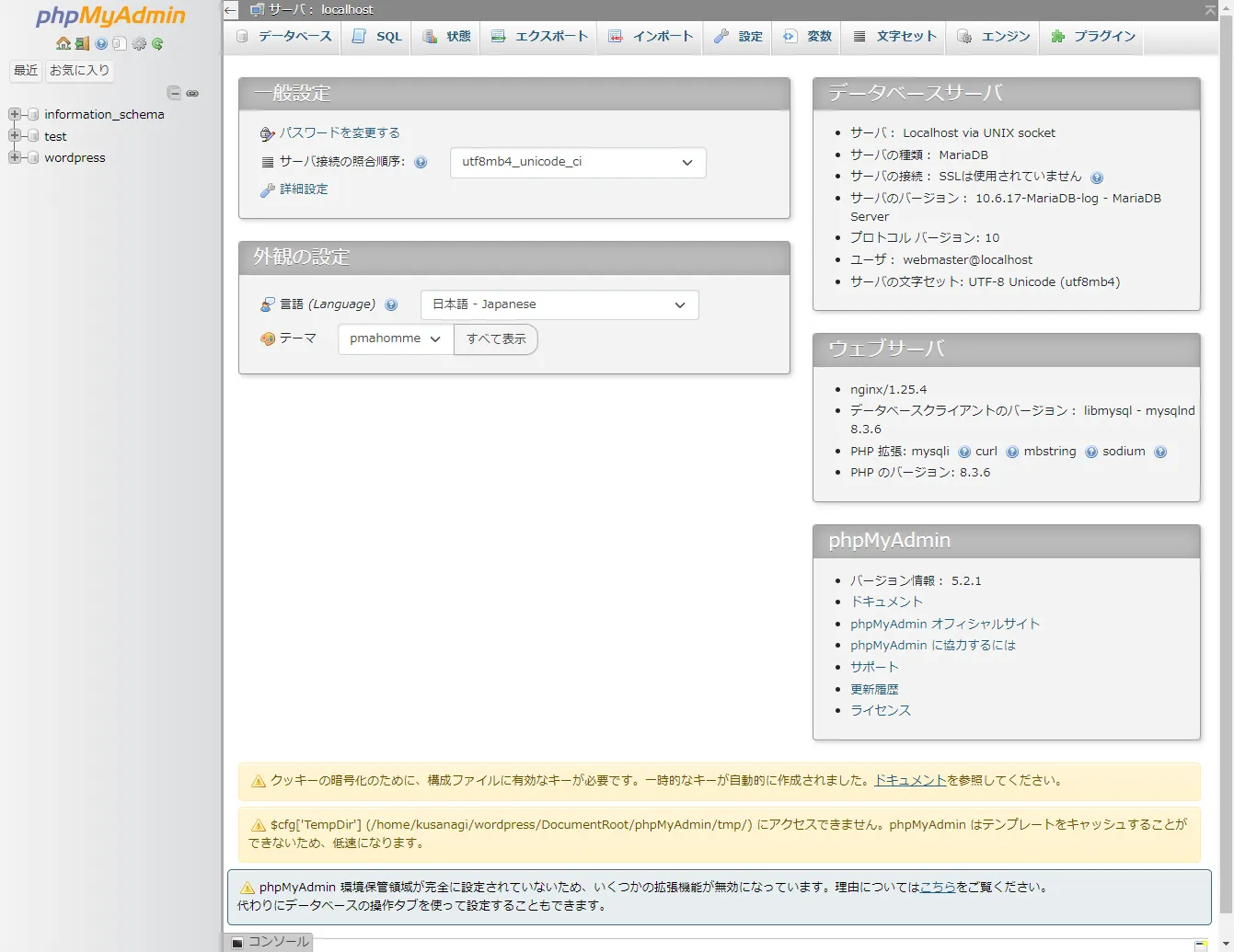This screenshot has width=1234, height=952.
Task: Click the link-with-main-panel chain icon
Action: 192,93
